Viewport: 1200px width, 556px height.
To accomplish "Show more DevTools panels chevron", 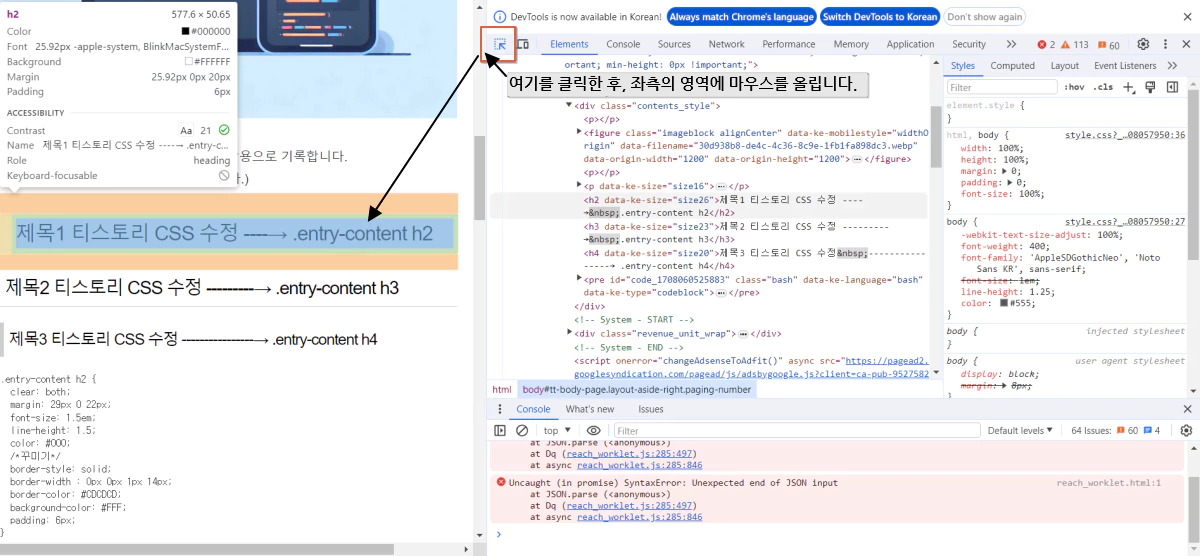I will coord(1011,44).
